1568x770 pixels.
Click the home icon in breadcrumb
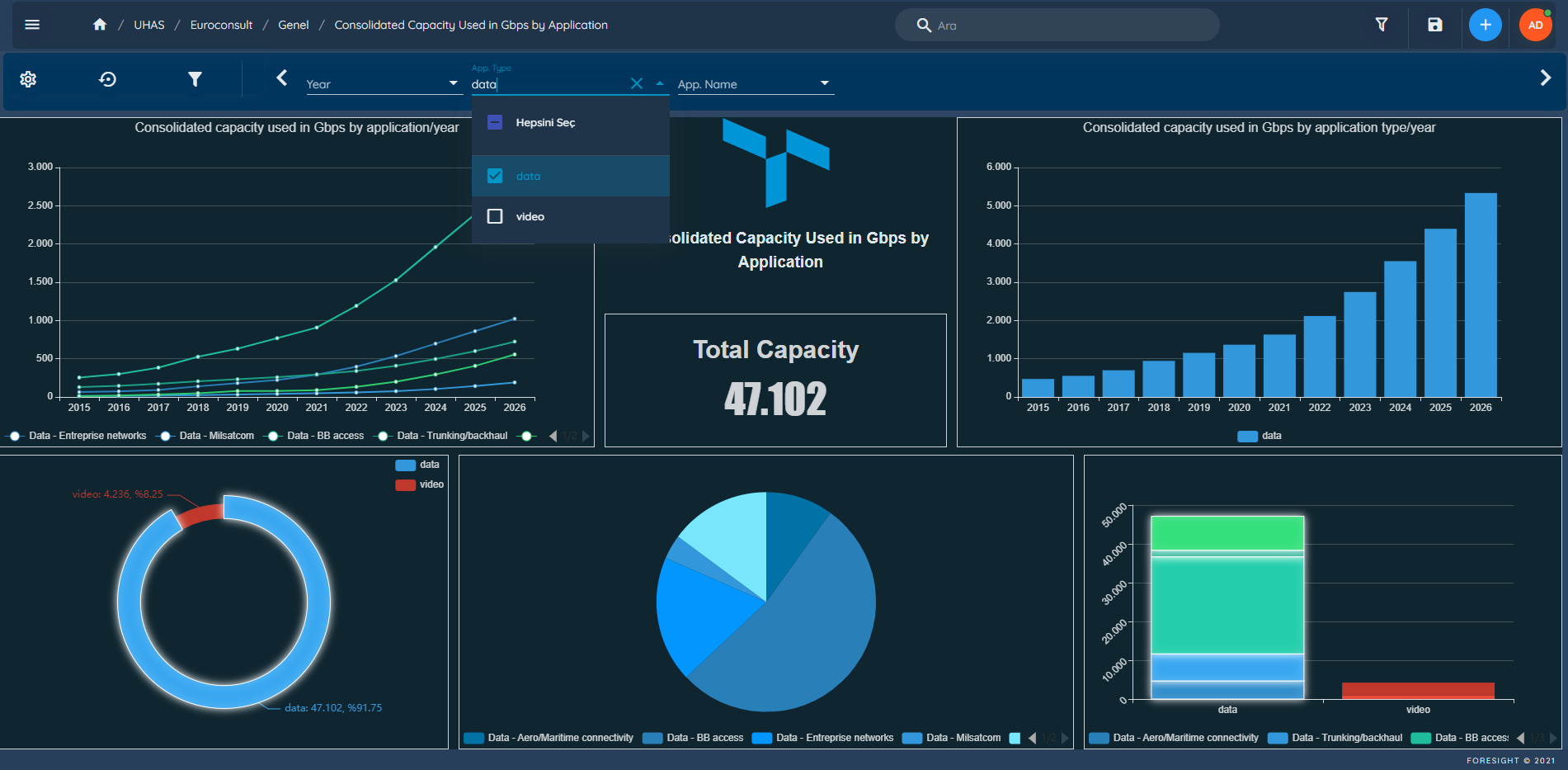[100, 25]
